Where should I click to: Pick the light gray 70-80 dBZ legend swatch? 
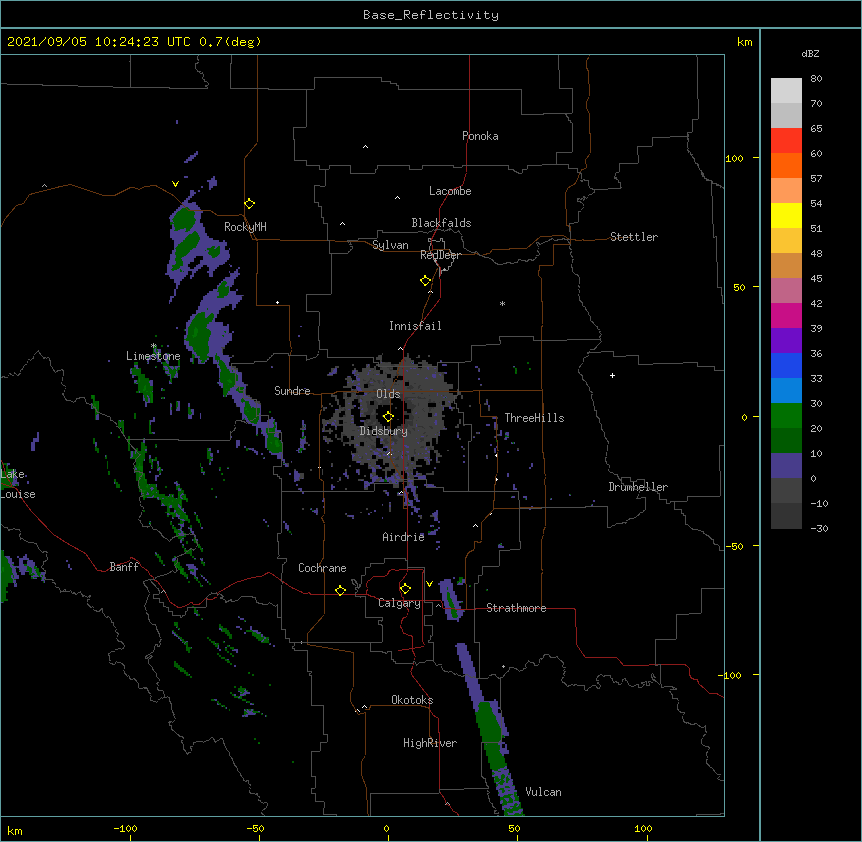click(786, 91)
